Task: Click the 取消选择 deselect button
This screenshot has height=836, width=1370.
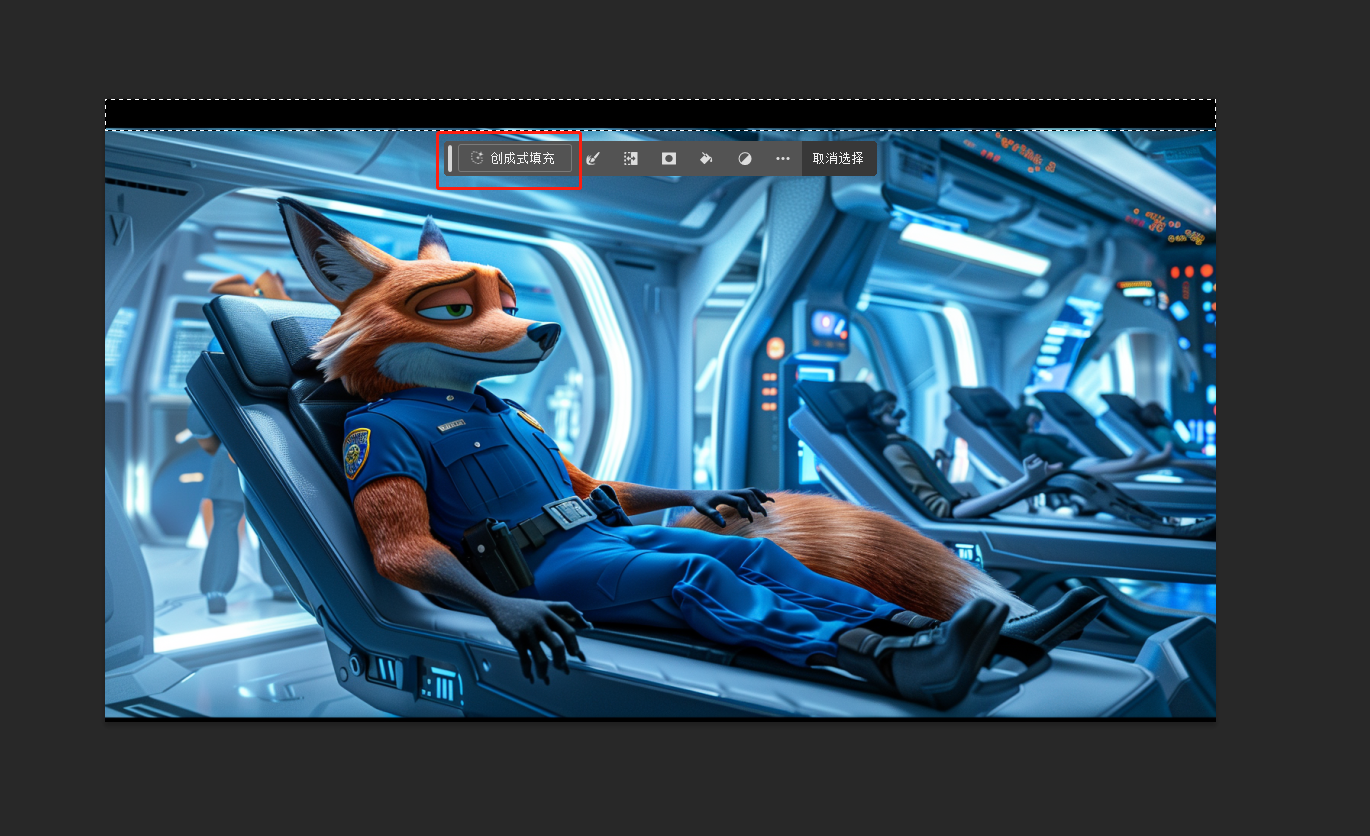Action: pos(838,158)
